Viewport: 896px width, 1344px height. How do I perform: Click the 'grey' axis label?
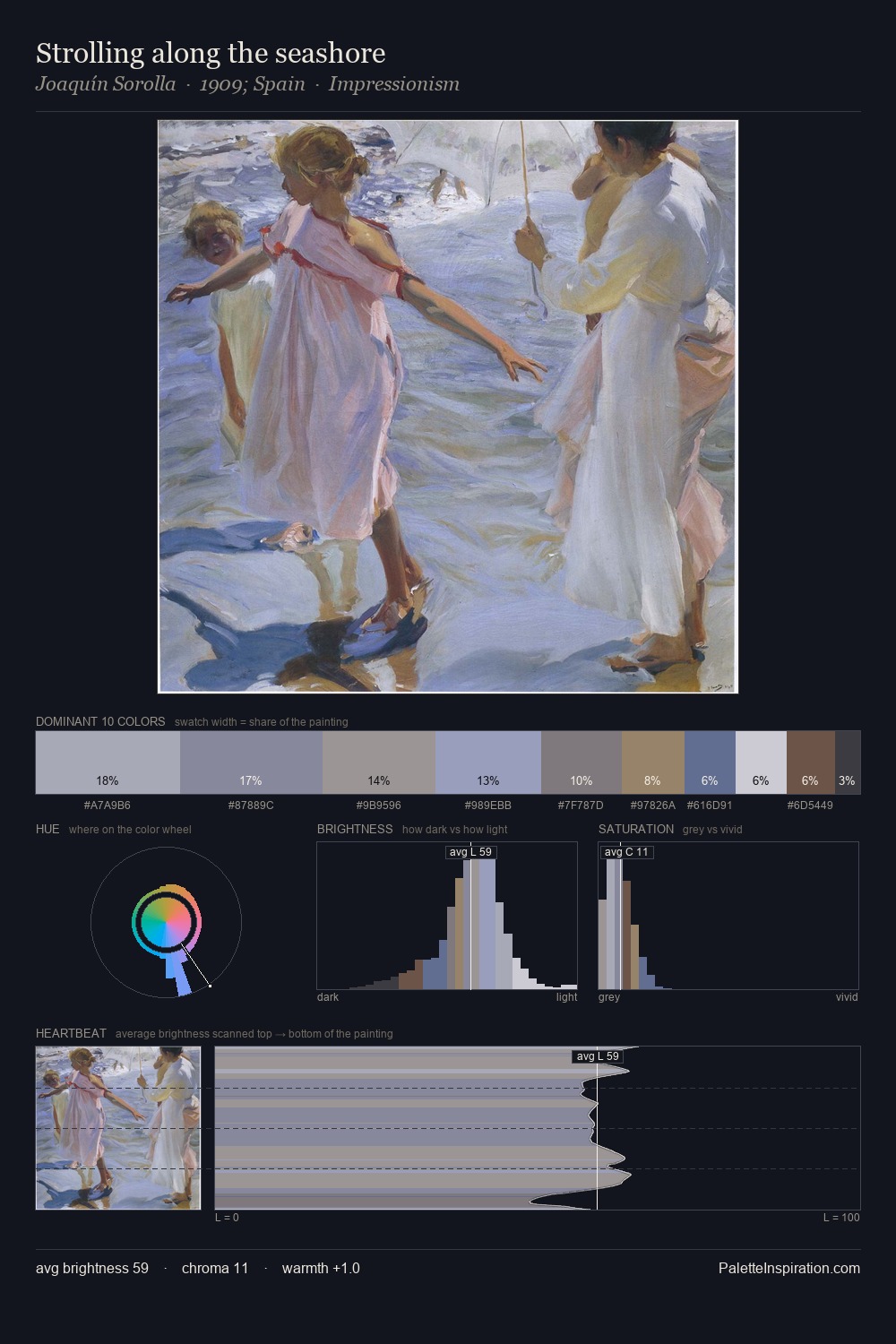pyautogui.click(x=609, y=997)
